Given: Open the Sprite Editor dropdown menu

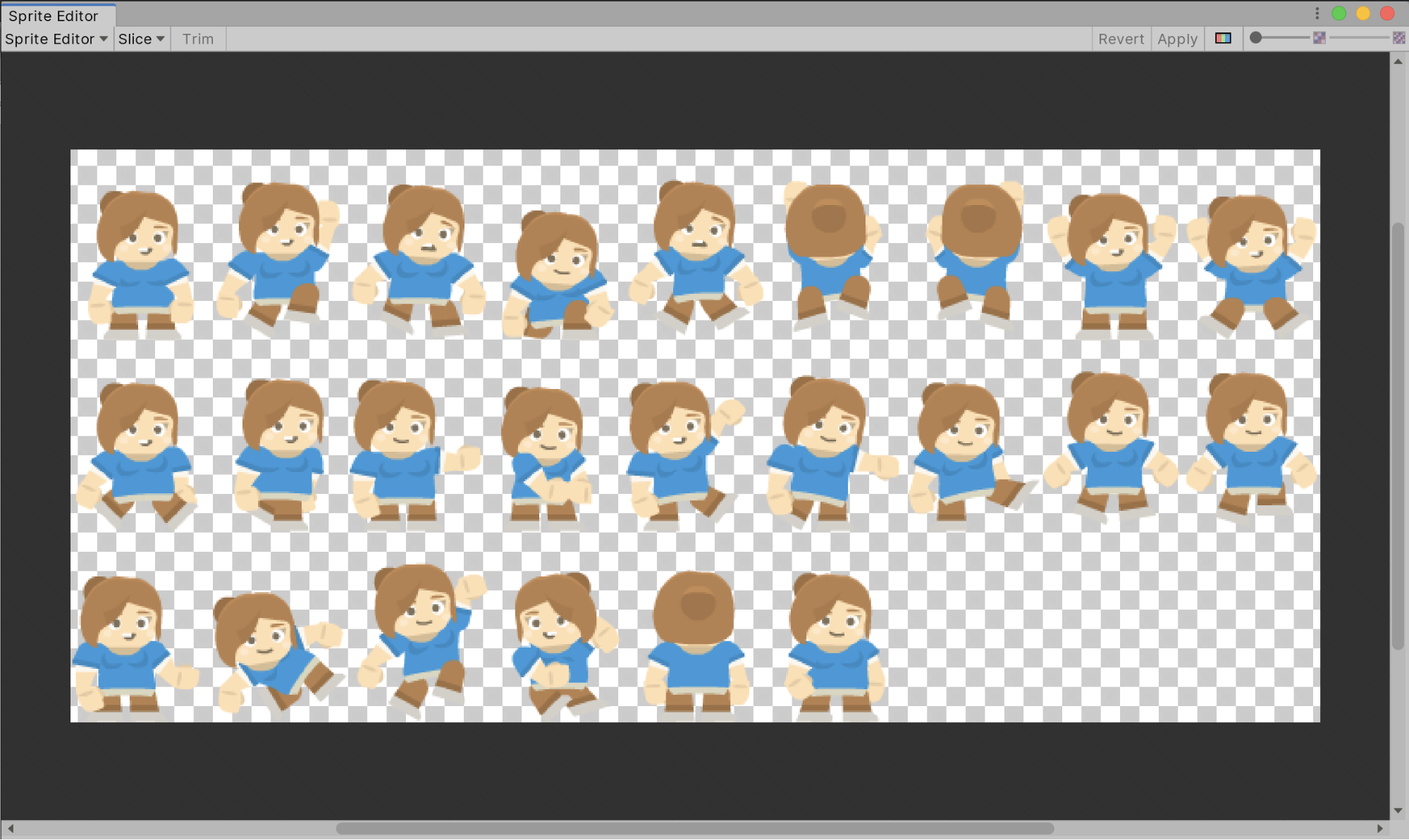Looking at the screenshot, I should pyautogui.click(x=55, y=39).
